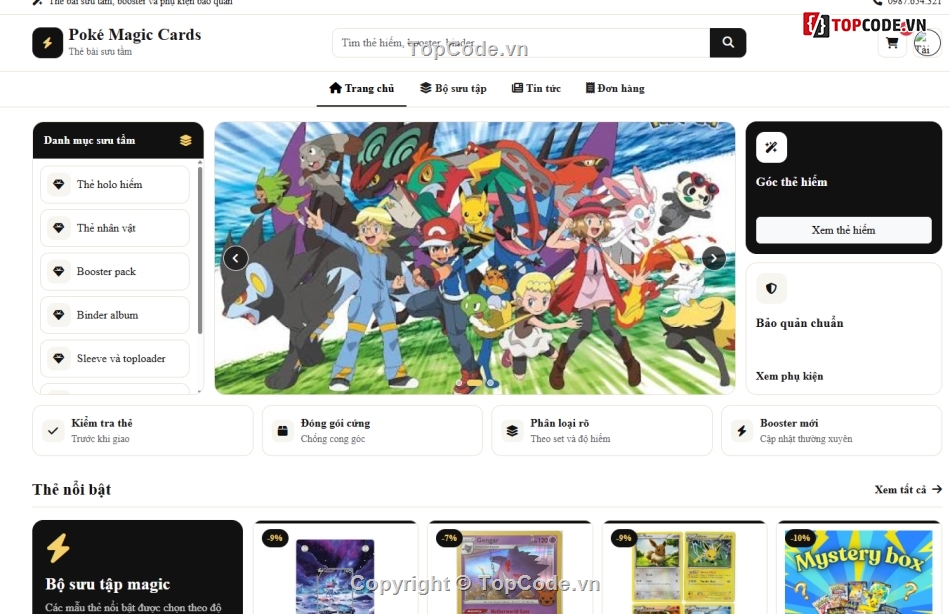Viewport: 950px width, 614px height.
Task: Select Booster pack category
Action: (115, 272)
